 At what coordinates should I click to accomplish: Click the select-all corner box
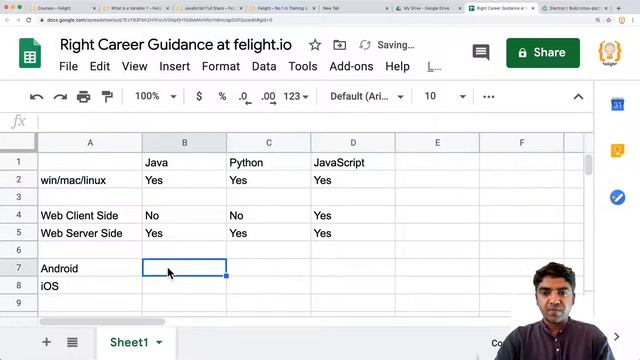point(18,142)
